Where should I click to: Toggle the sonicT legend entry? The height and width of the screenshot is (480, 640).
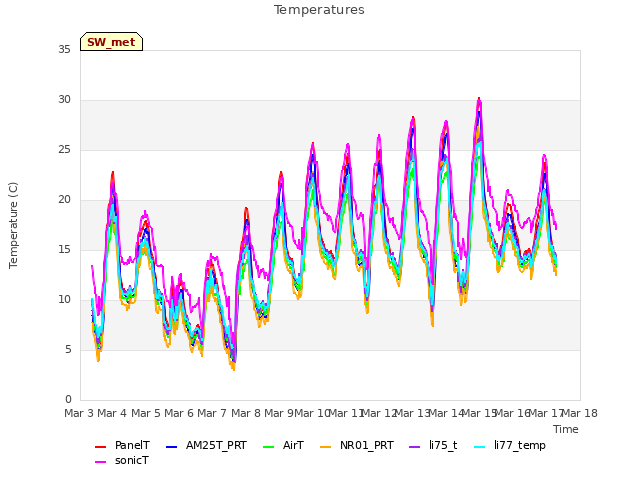(x=122, y=461)
